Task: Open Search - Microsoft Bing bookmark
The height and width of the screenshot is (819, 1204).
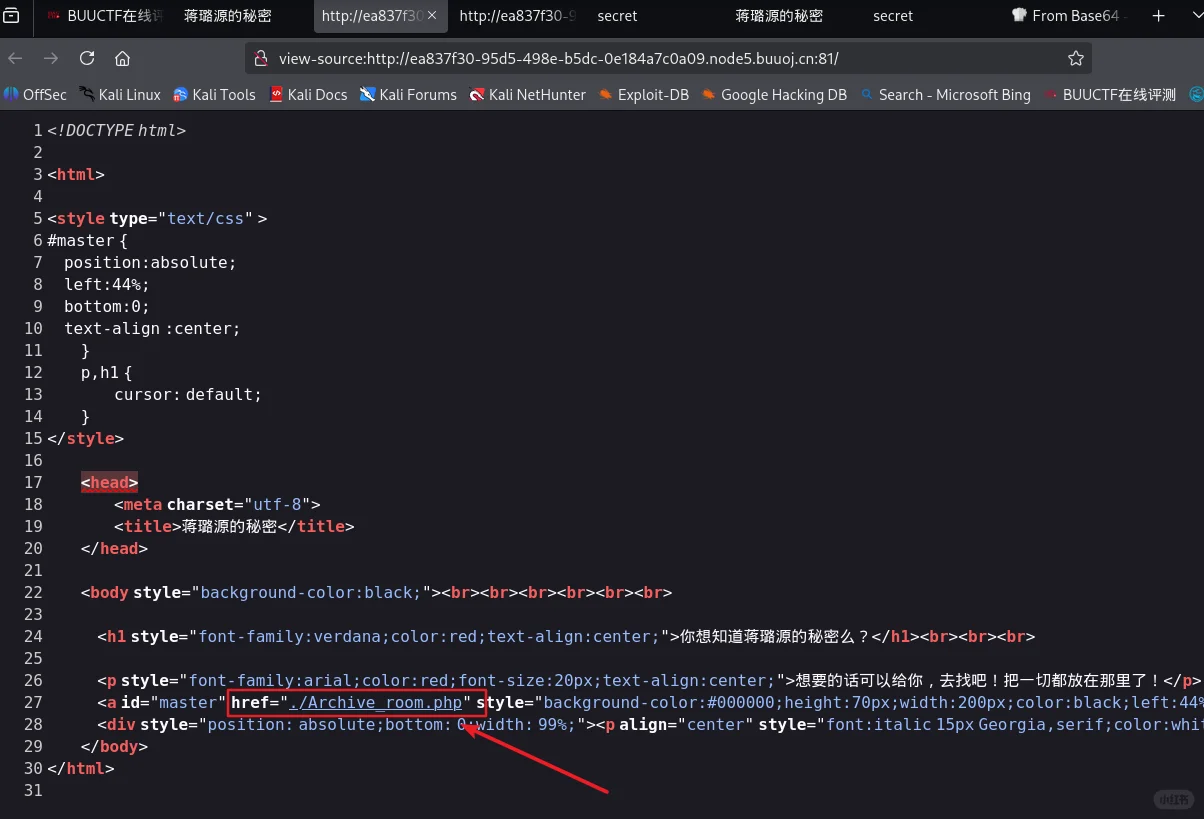Action: click(x=945, y=94)
